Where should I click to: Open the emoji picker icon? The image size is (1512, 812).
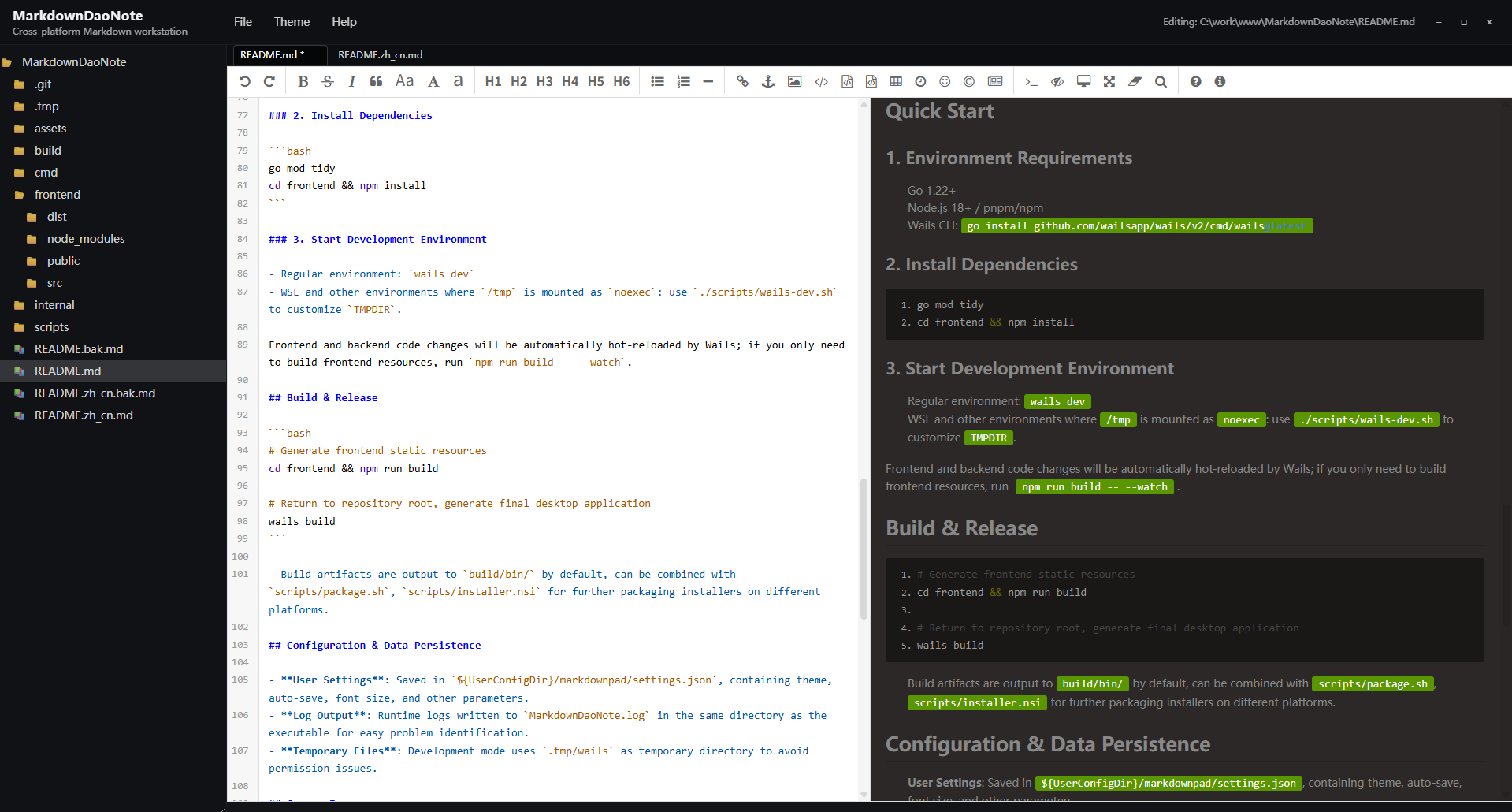click(x=944, y=81)
